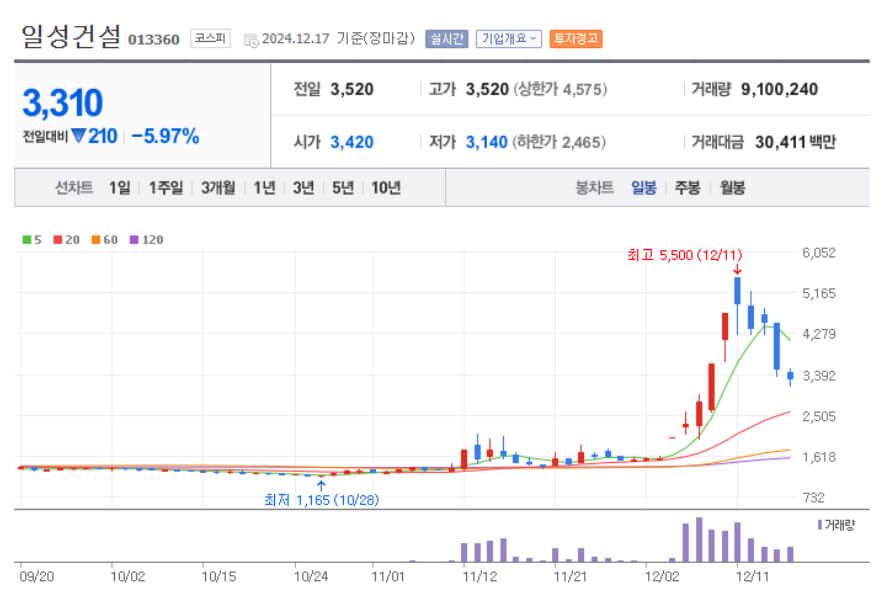Click the 저가 3,140 value
Viewport: 880px width, 600px height.
(x=487, y=142)
